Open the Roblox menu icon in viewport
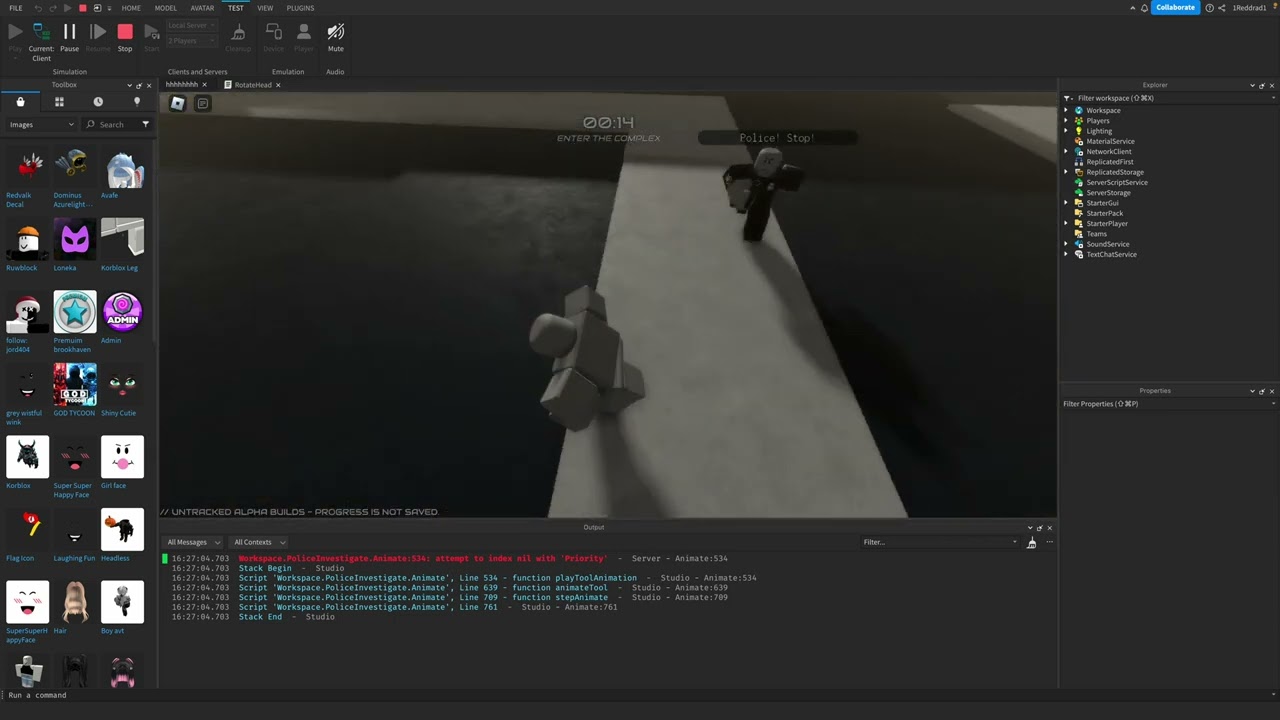The height and width of the screenshot is (720, 1280). click(x=177, y=103)
